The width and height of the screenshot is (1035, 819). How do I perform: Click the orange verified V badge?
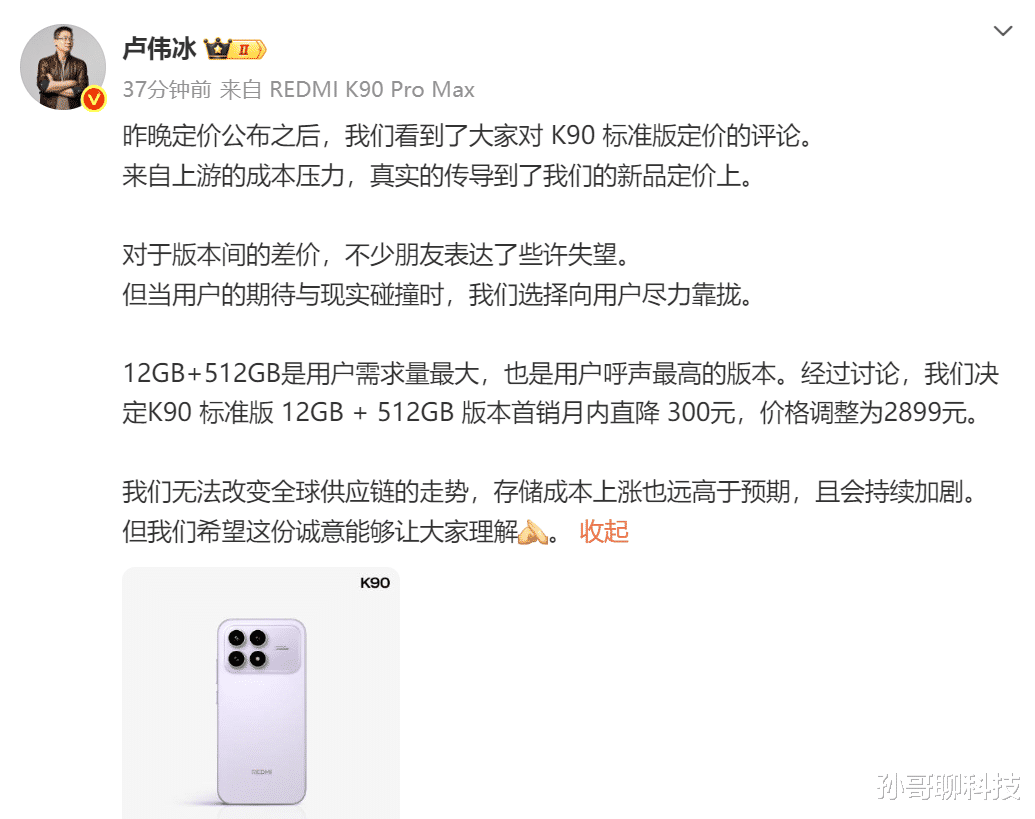(94, 99)
